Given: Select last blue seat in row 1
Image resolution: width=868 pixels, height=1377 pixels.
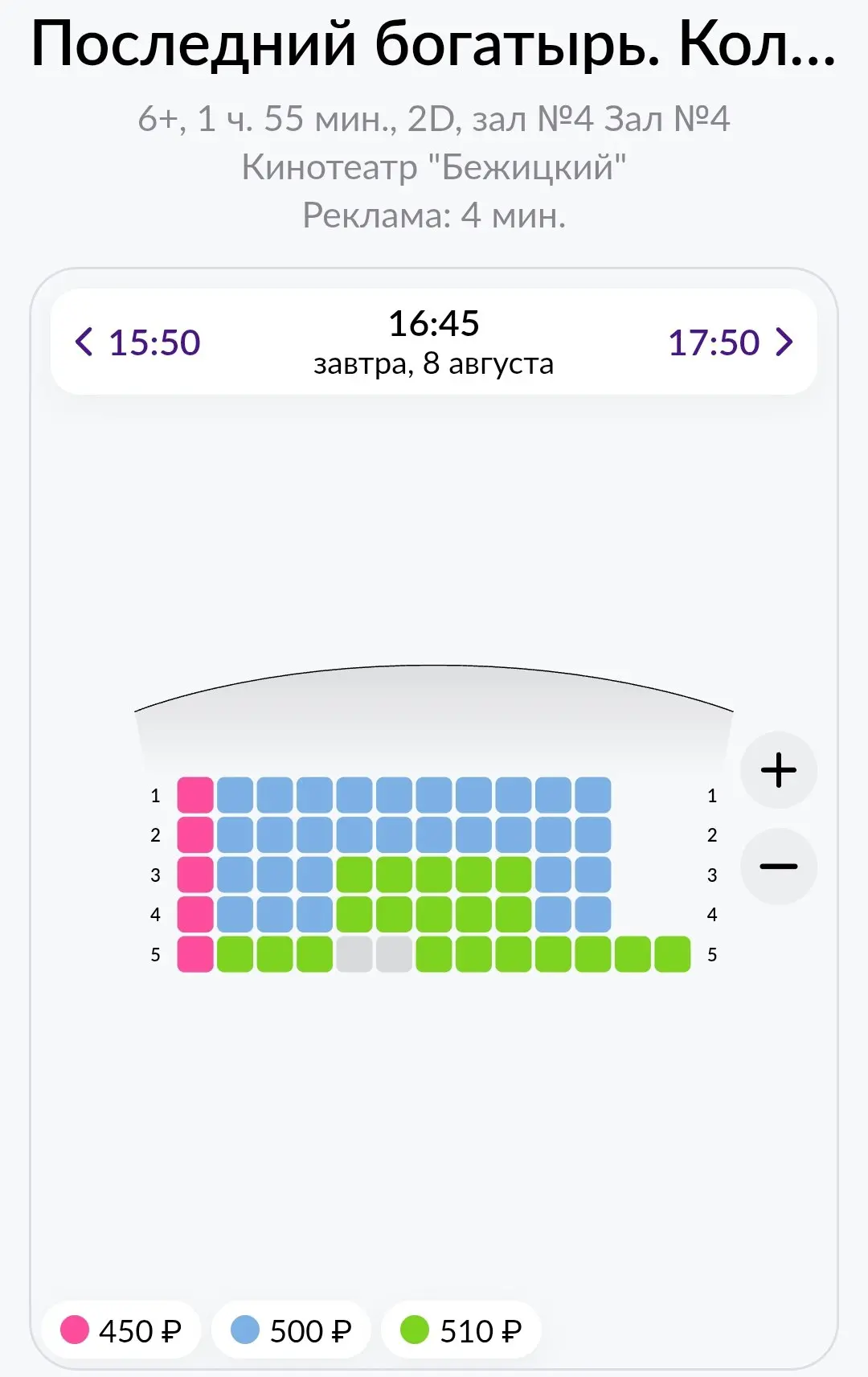Looking at the screenshot, I should coord(593,795).
